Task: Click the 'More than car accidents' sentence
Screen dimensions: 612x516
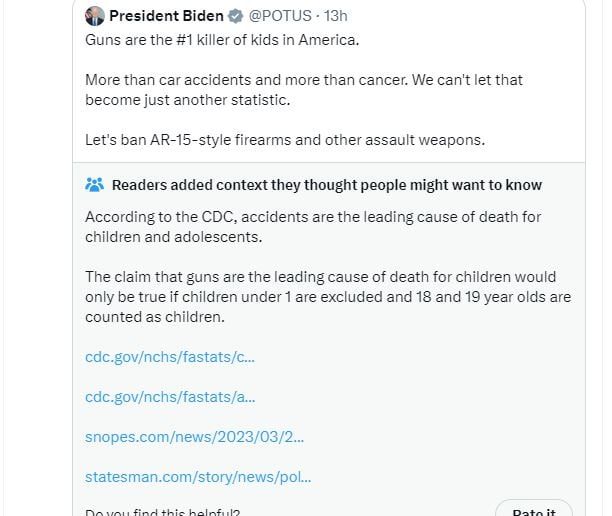Action: pyautogui.click(x=303, y=79)
